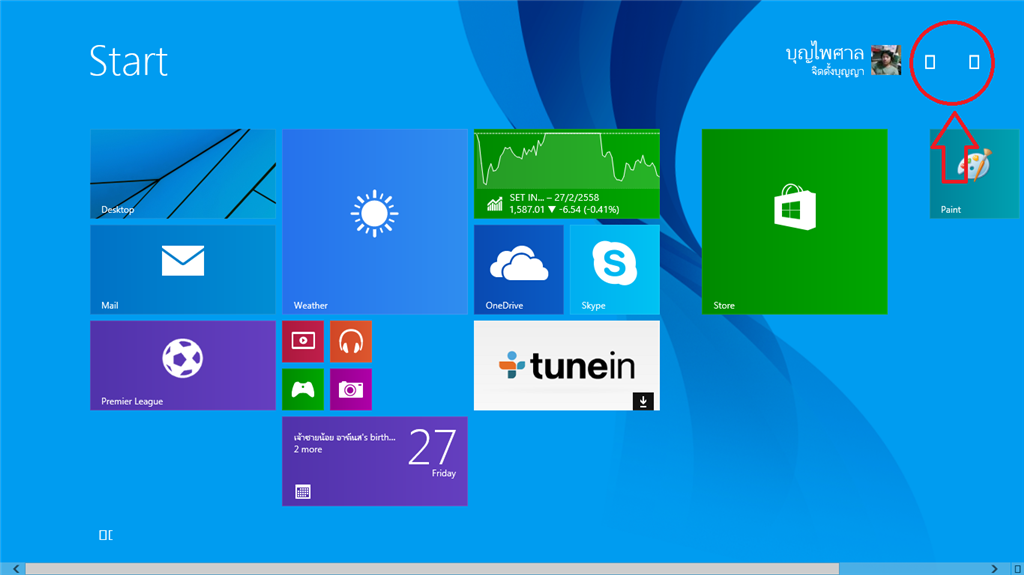
Task: Click the chart icon on the Finance tile
Action: pyautogui.click(x=495, y=204)
